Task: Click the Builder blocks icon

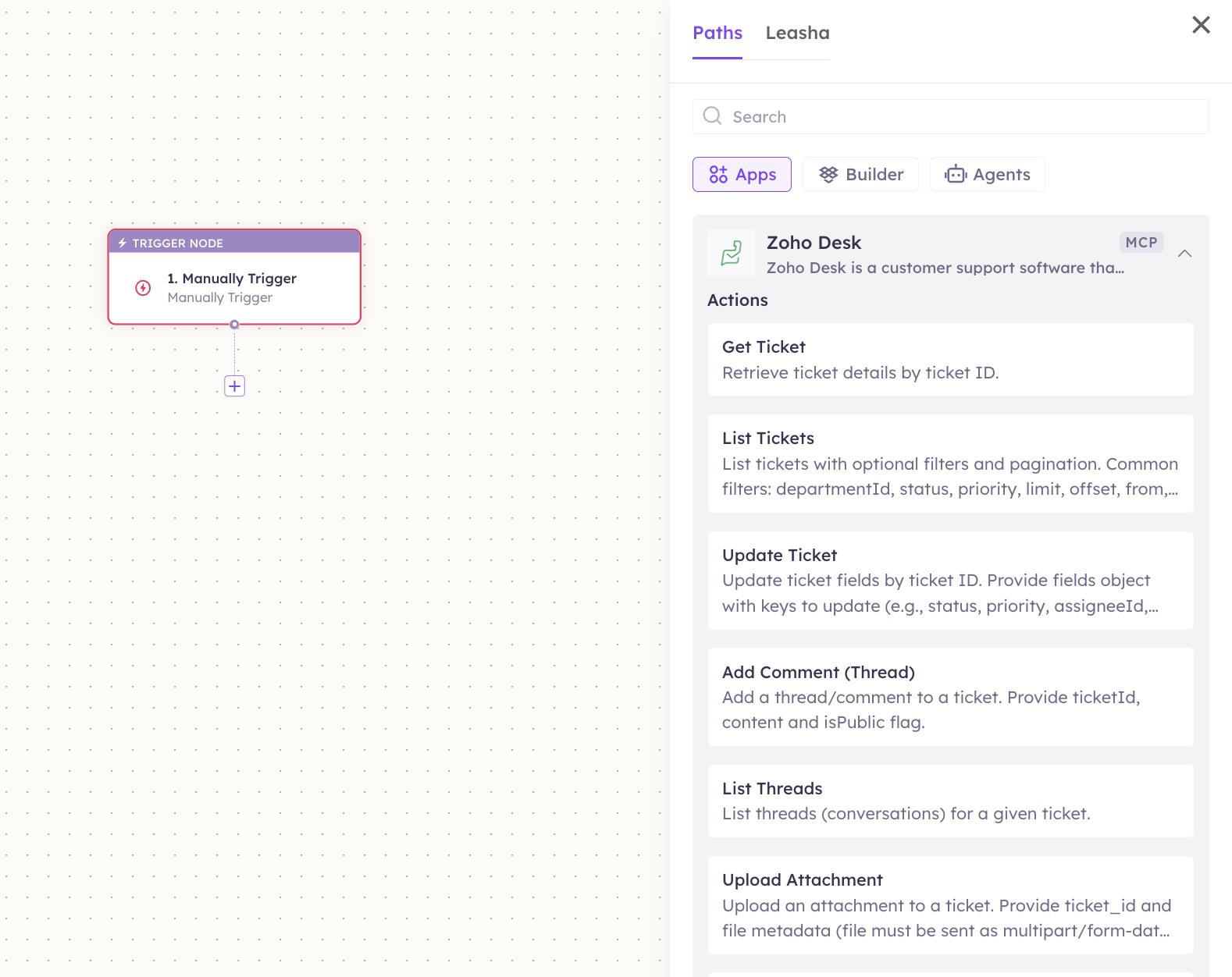Action: [x=828, y=174]
